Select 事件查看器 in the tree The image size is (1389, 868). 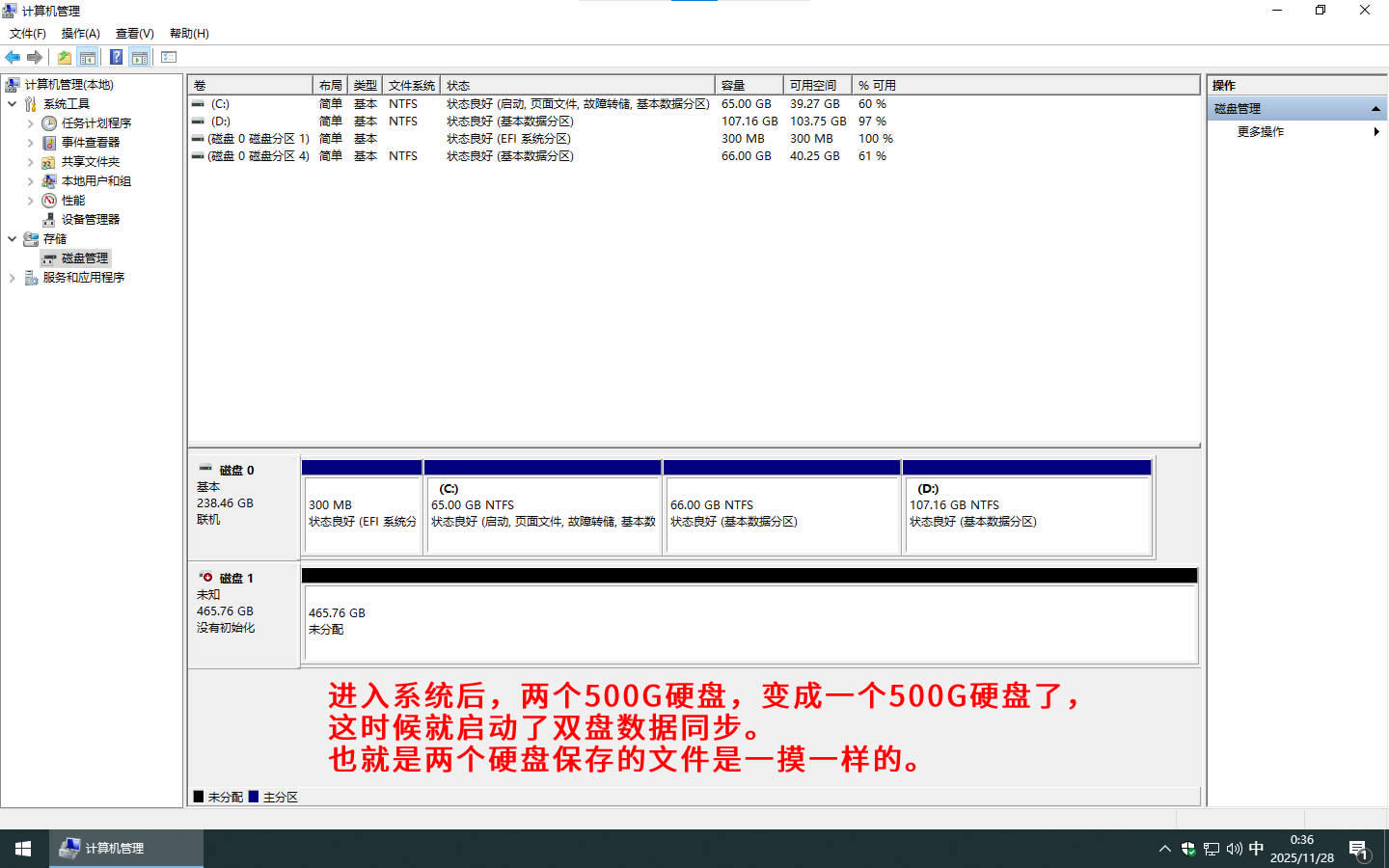pyautogui.click(x=90, y=142)
